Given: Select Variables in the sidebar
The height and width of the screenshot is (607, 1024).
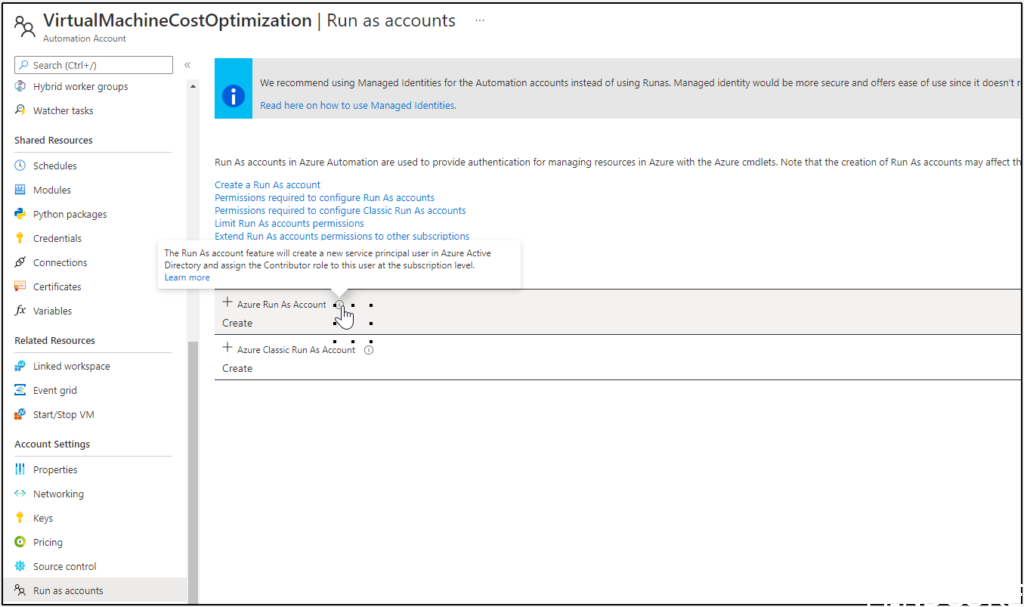Looking at the screenshot, I should [52, 311].
